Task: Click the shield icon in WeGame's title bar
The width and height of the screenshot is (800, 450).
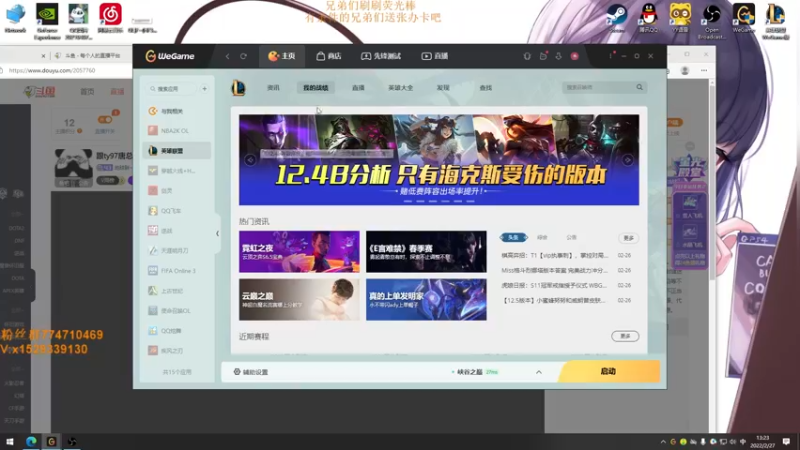Action: coord(527,56)
